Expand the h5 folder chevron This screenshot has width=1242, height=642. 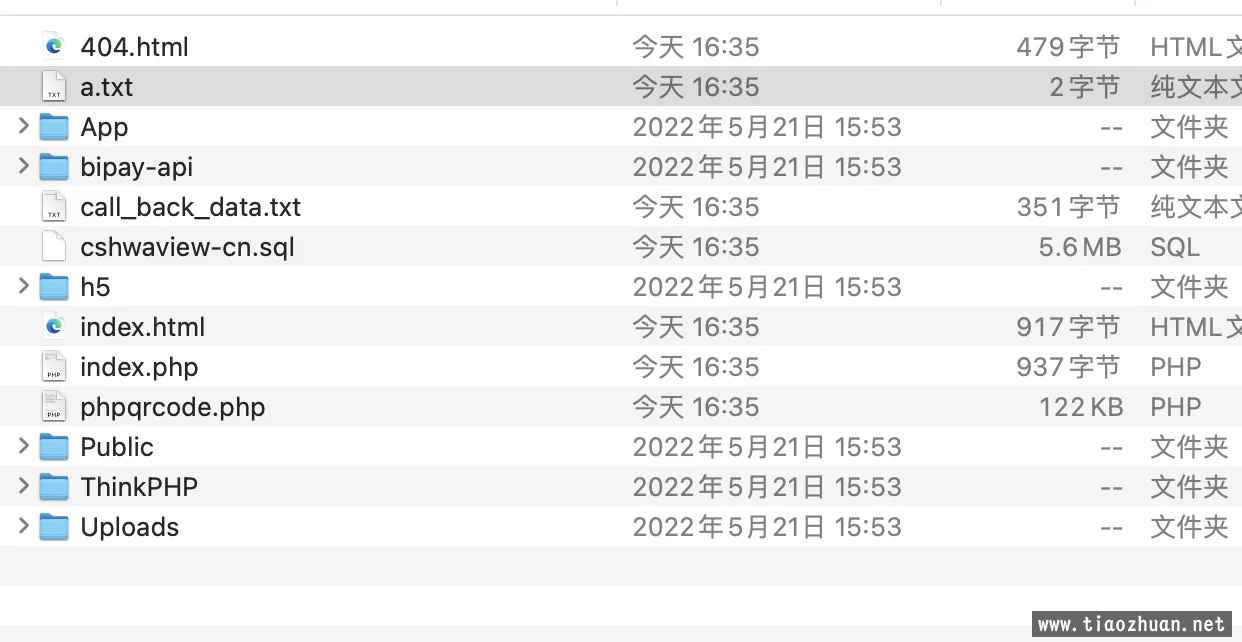click(x=23, y=286)
